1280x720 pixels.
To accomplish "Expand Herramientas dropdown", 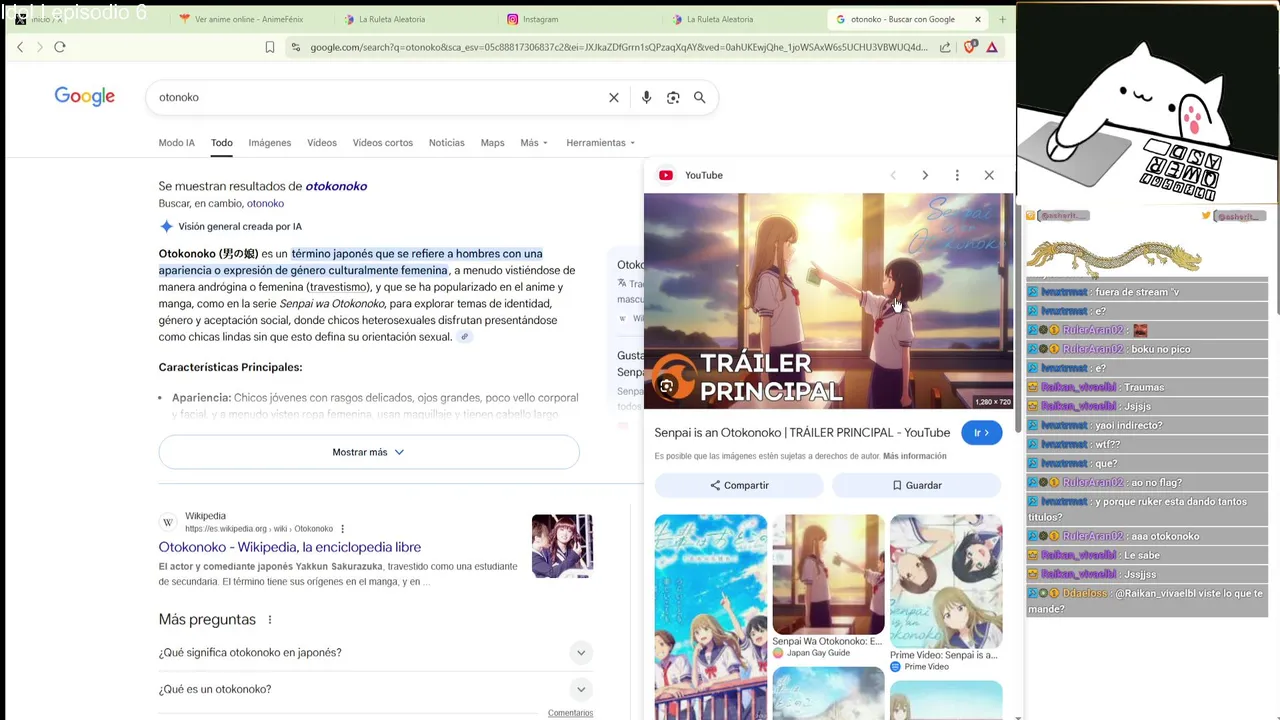I will coord(601,143).
